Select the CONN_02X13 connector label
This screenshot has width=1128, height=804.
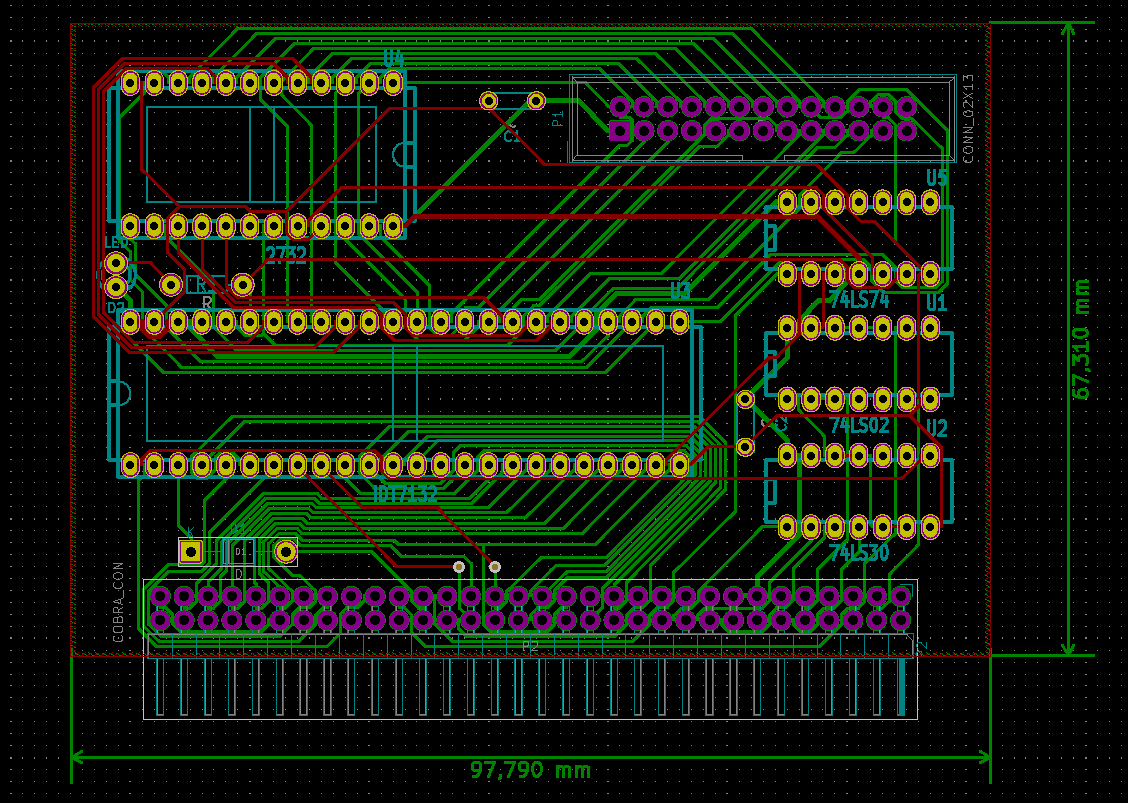click(968, 118)
